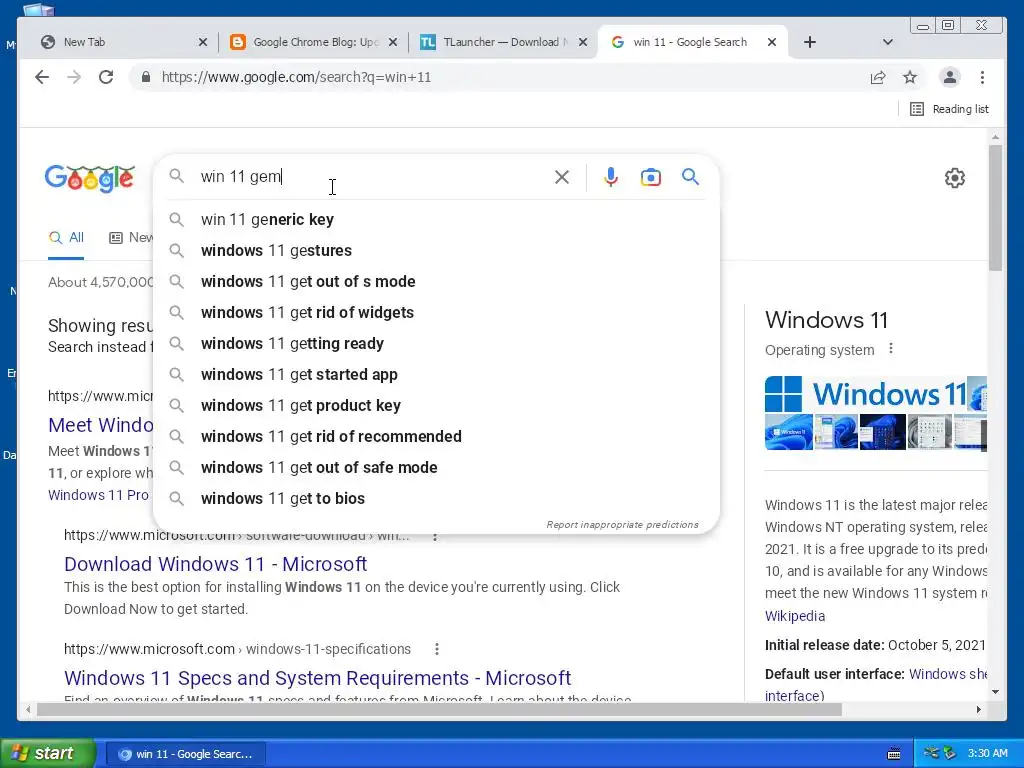Choose suggestion windows 11 get started app

pyautogui.click(x=436, y=375)
